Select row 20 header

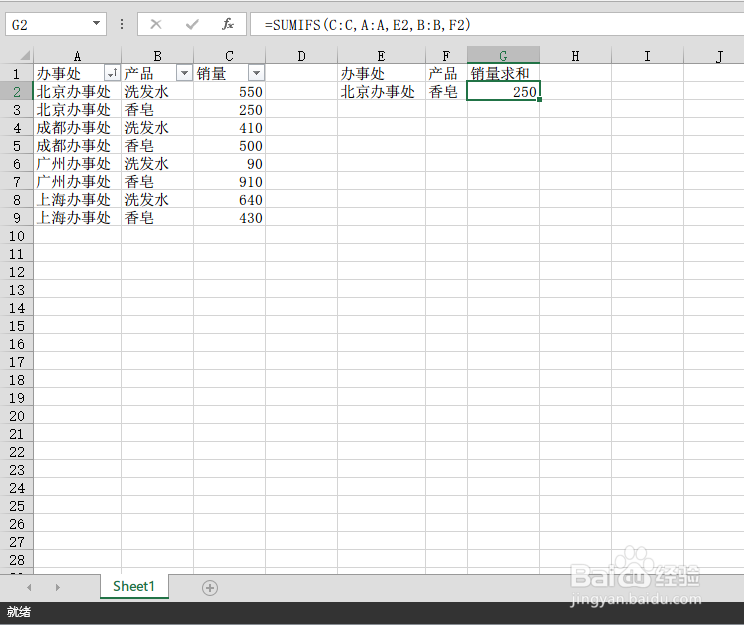pos(17,416)
